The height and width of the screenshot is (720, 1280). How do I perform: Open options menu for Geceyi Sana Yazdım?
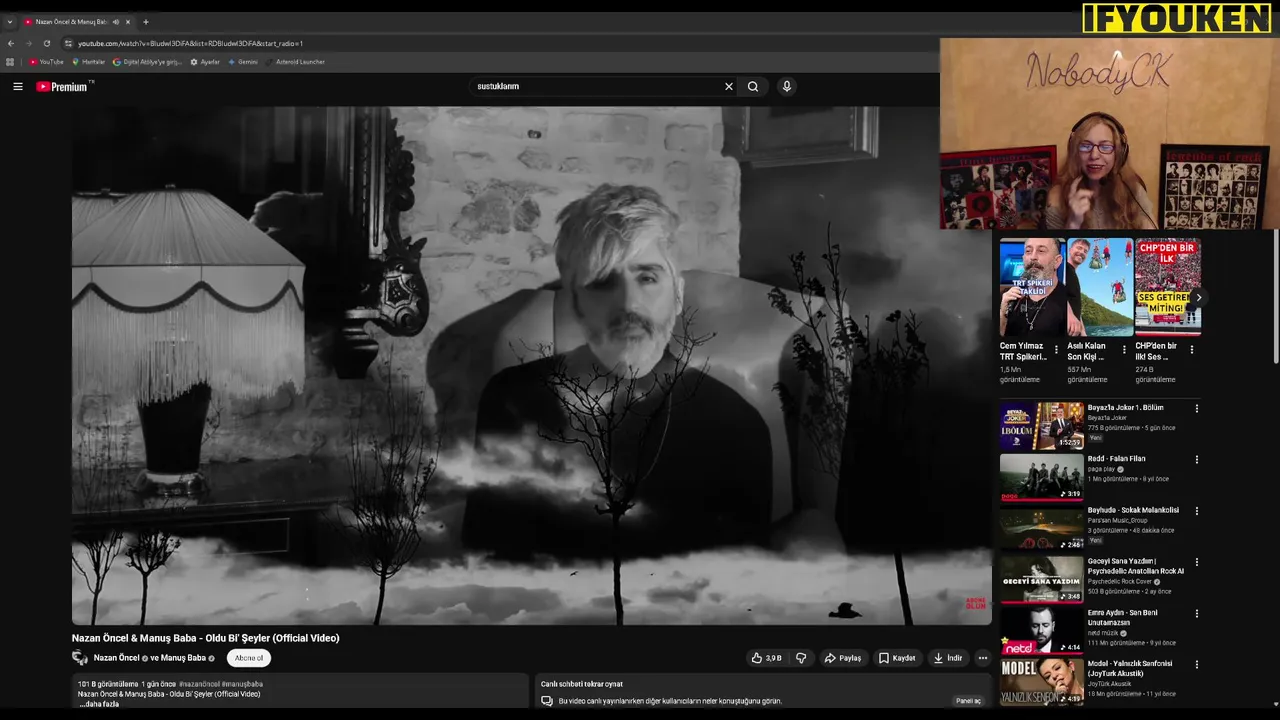click(x=1196, y=562)
